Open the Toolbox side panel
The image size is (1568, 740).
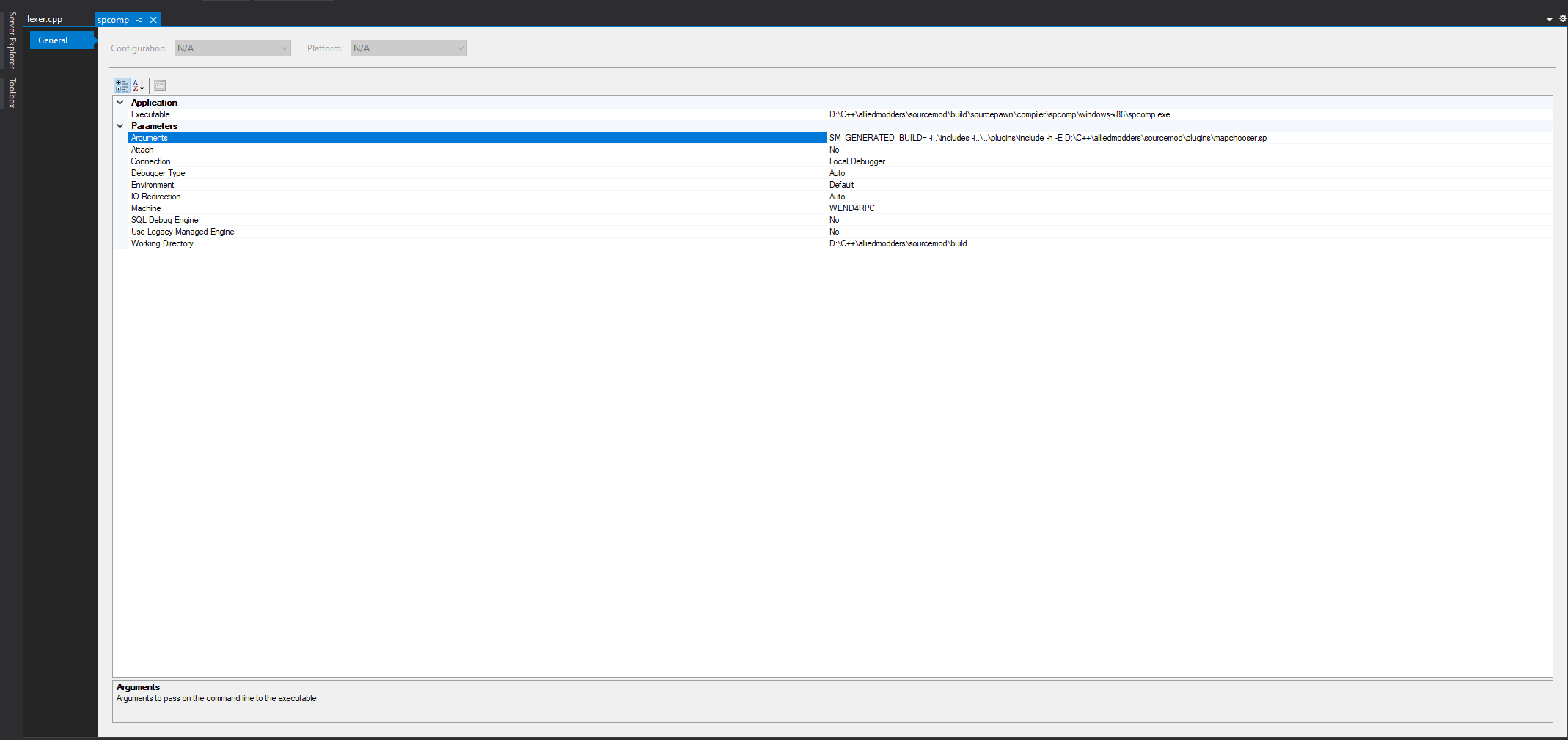(12, 93)
